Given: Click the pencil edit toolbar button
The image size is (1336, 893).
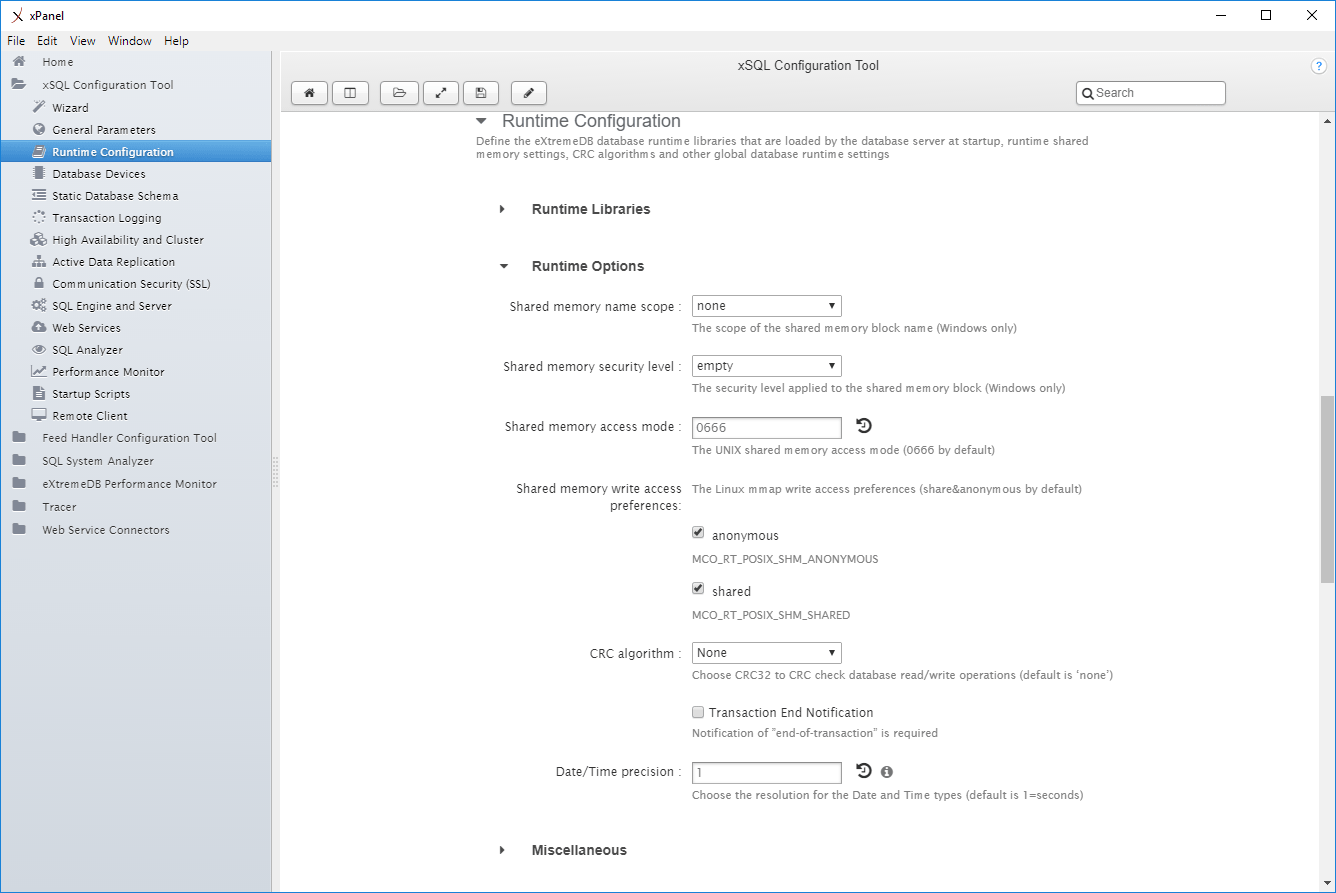Looking at the screenshot, I should [x=529, y=93].
